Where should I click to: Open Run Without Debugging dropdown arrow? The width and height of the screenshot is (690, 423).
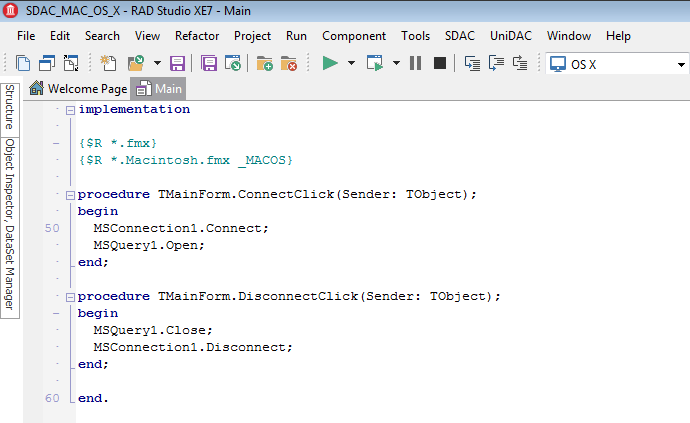tap(396, 63)
